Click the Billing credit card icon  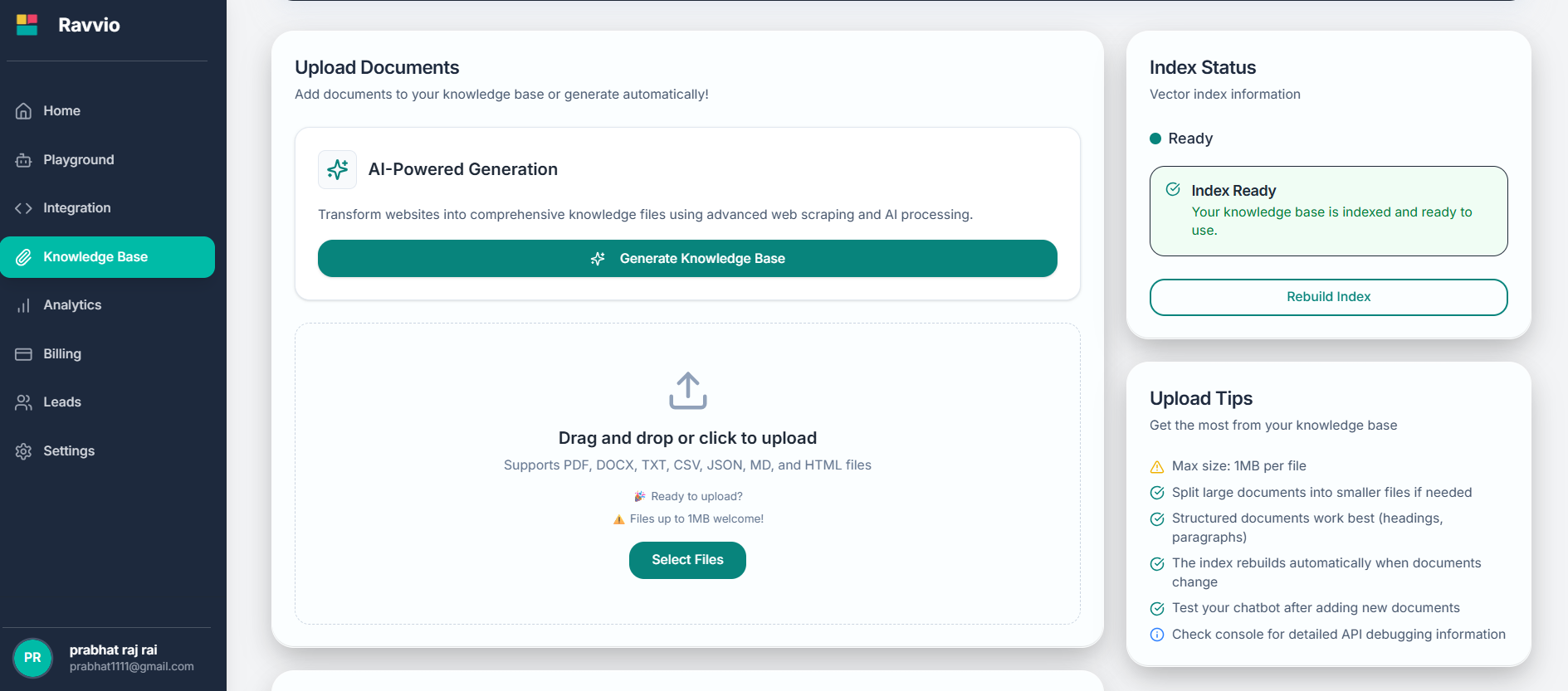tap(25, 353)
